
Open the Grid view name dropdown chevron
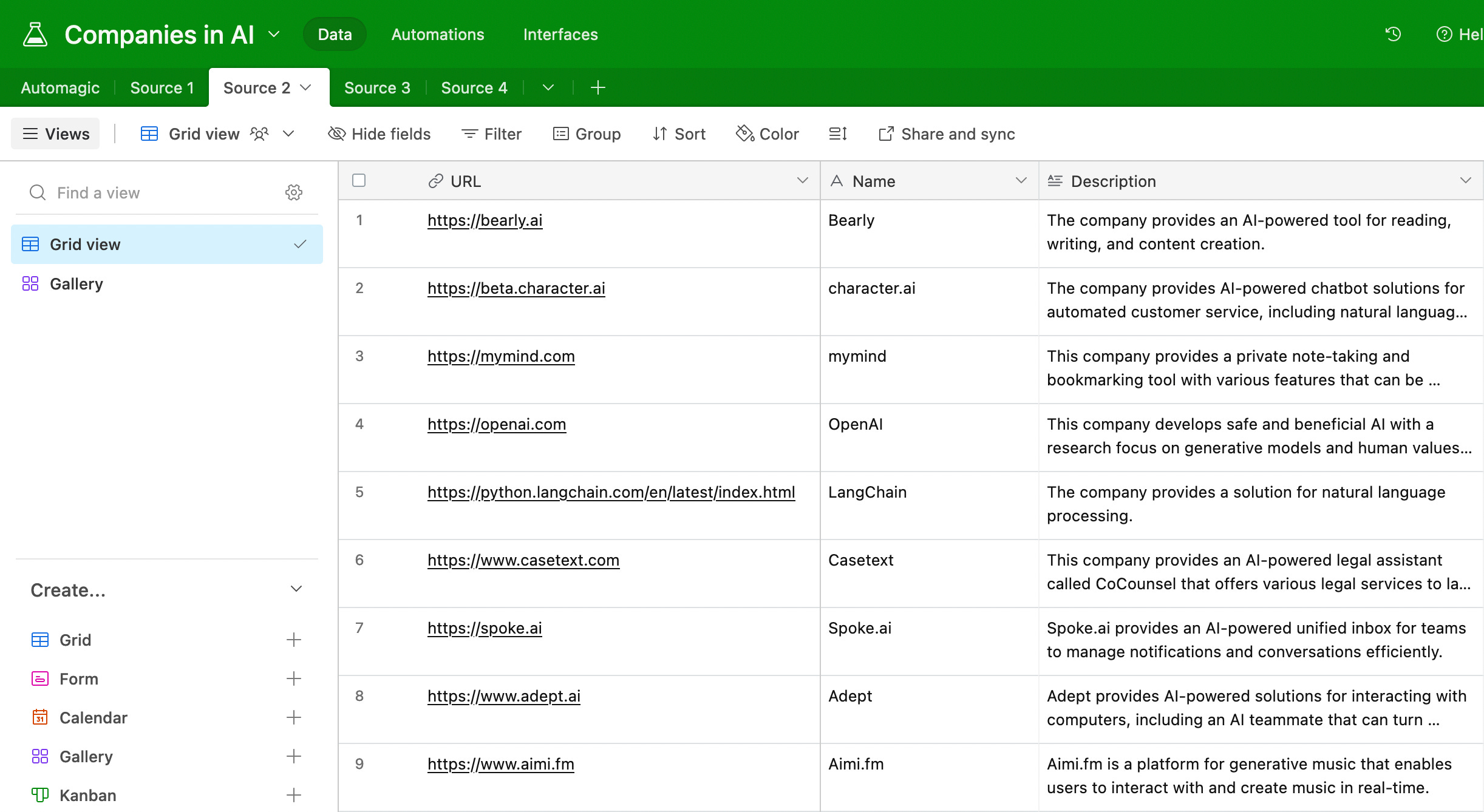(289, 134)
